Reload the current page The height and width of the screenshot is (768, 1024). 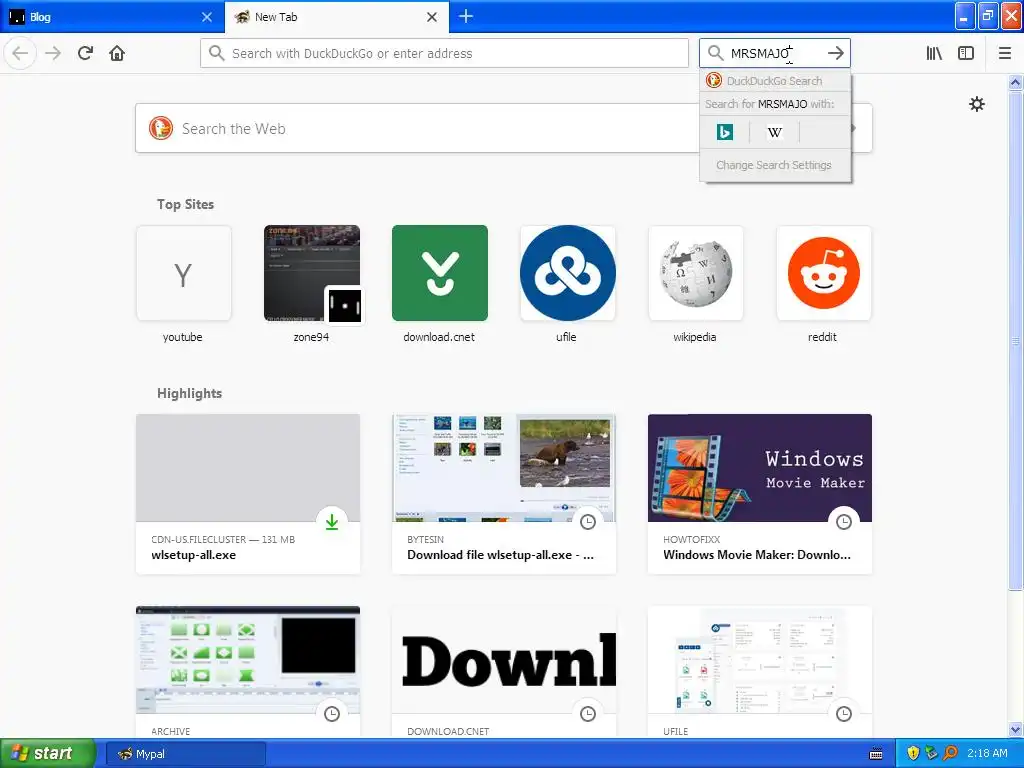click(85, 53)
